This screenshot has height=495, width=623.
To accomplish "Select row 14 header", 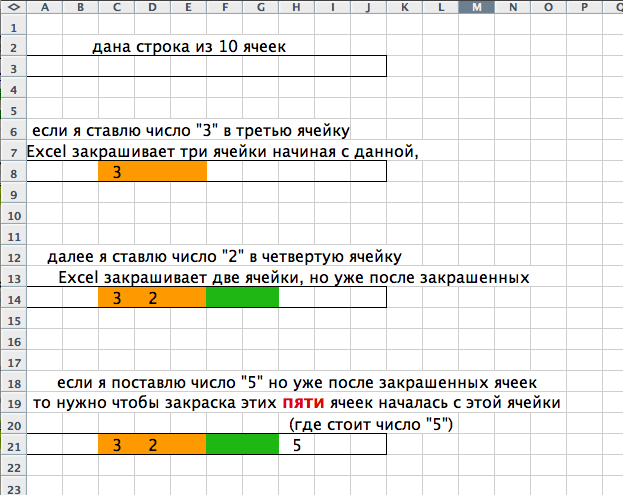I will pyautogui.click(x=11, y=298).
